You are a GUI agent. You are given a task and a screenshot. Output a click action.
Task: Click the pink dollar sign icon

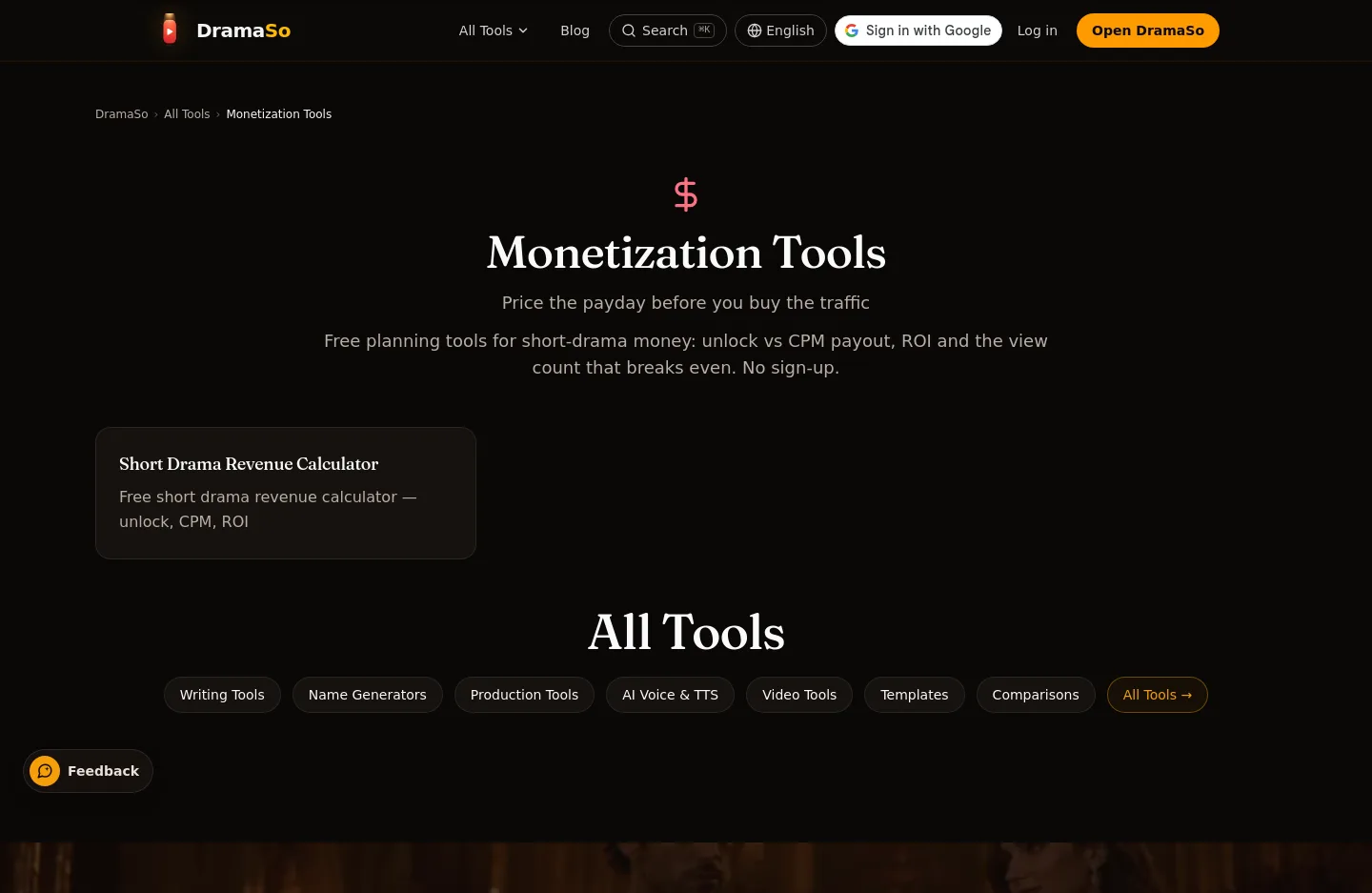(686, 194)
